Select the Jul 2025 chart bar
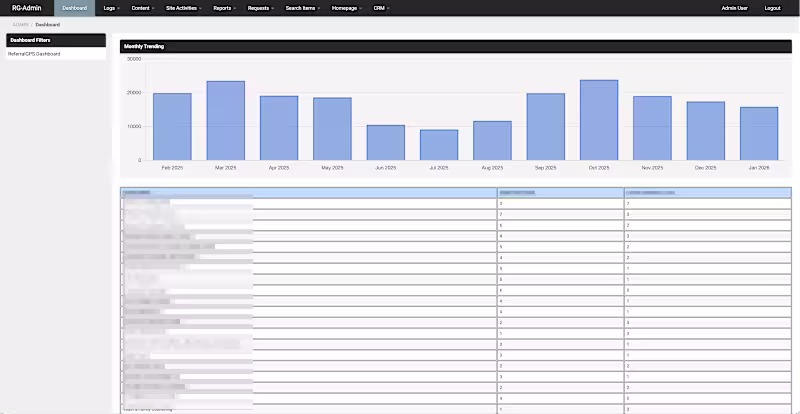 point(439,145)
